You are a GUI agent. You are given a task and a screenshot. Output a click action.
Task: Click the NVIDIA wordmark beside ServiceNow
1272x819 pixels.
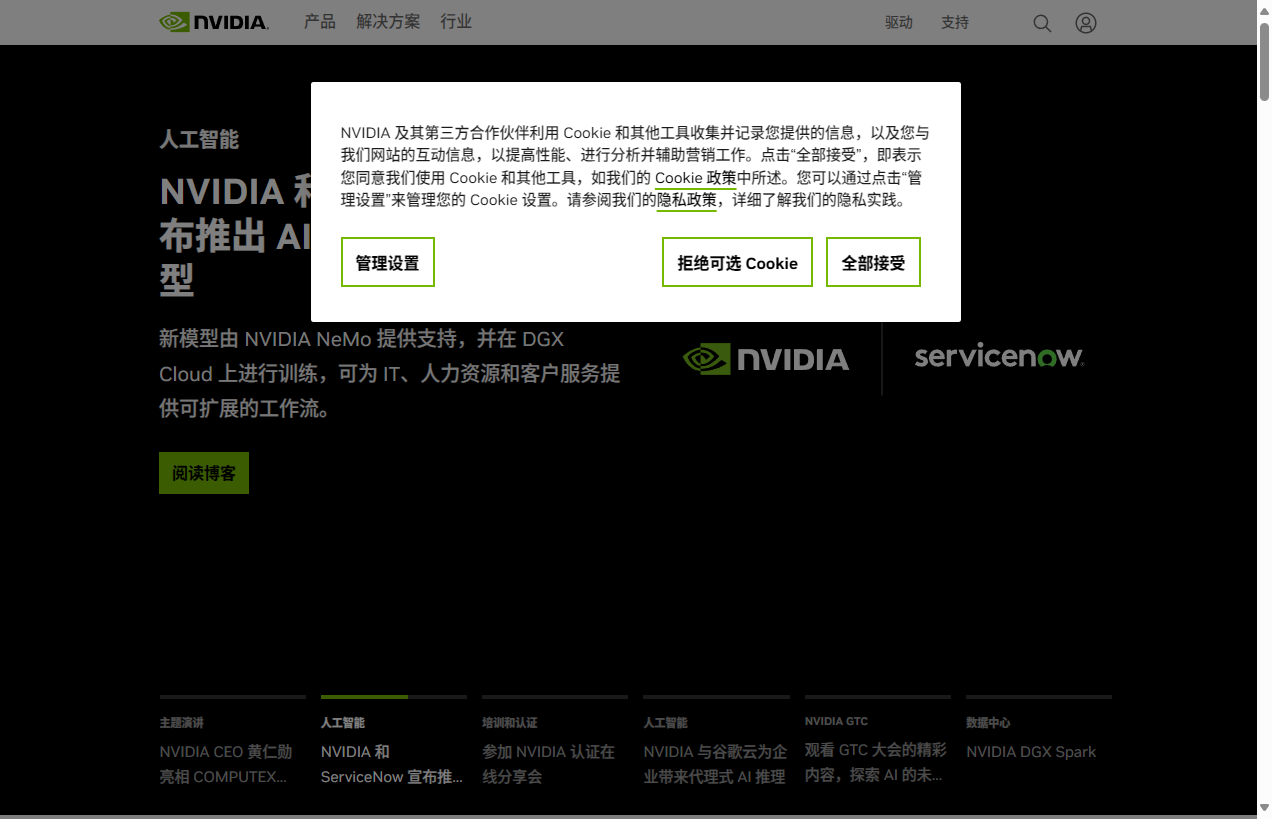click(x=792, y=358)
